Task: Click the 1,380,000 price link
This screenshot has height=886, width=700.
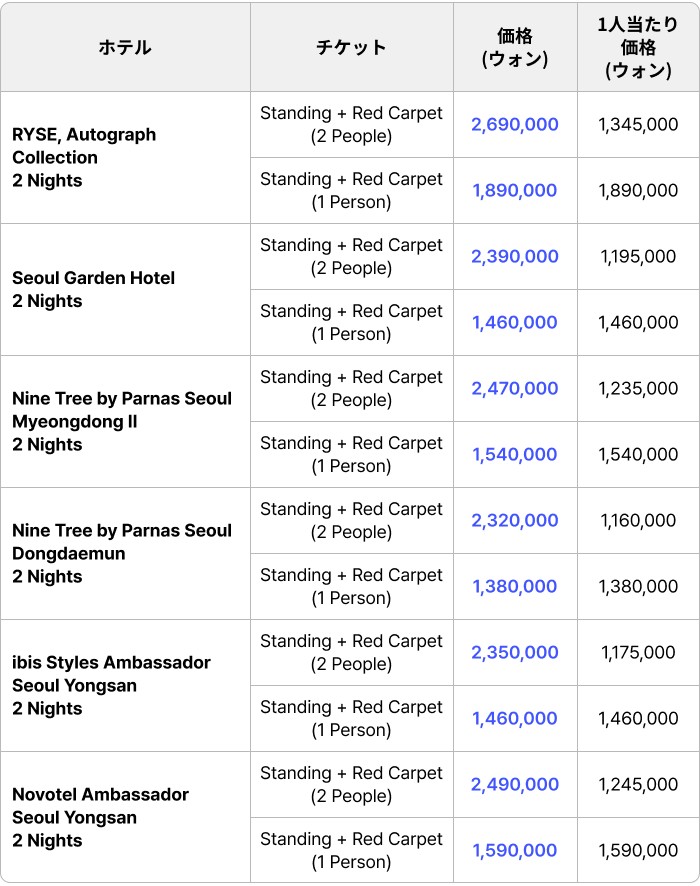Action: click(515, 587)
